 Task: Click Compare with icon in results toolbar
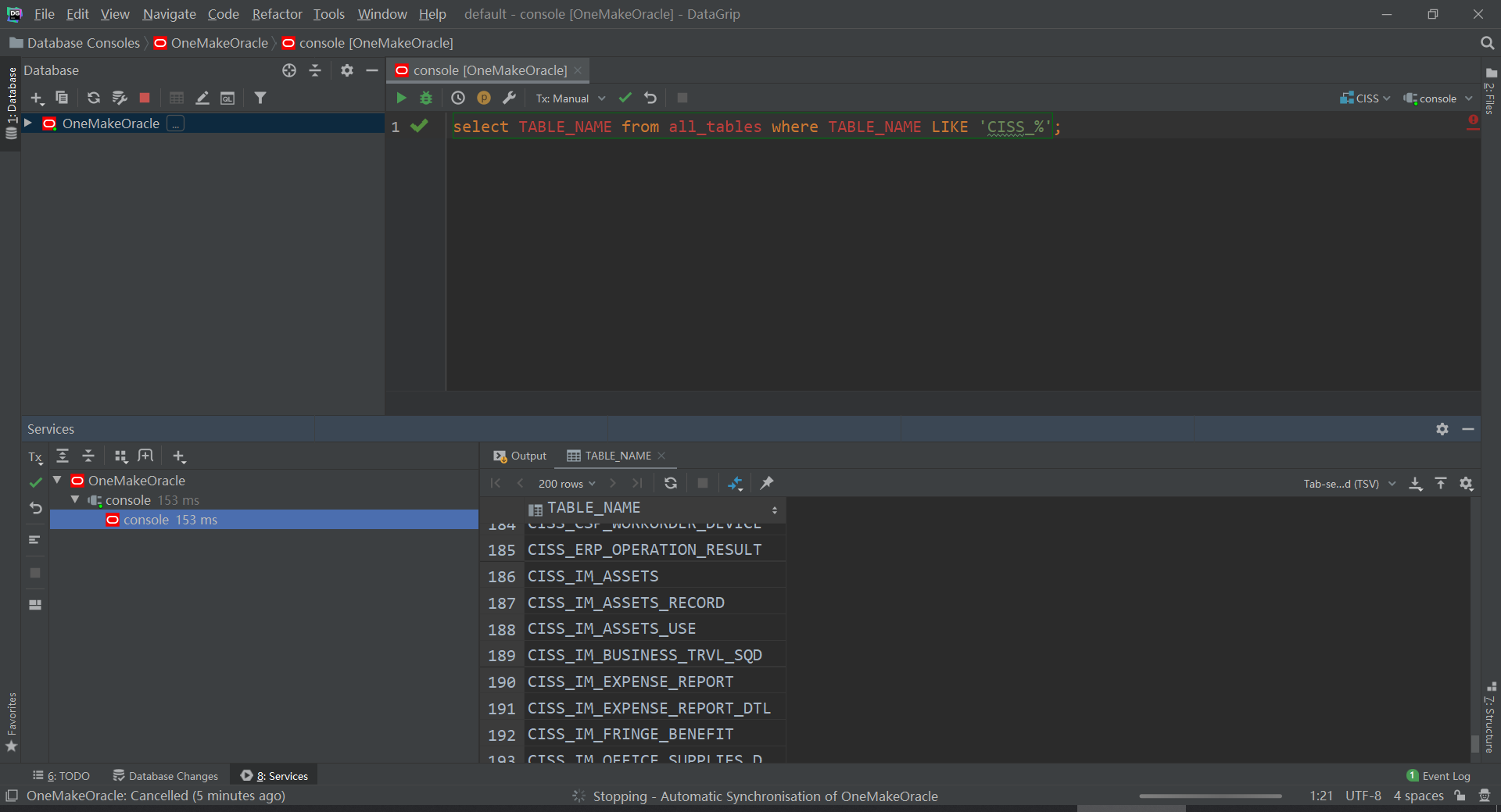(735, 483)
